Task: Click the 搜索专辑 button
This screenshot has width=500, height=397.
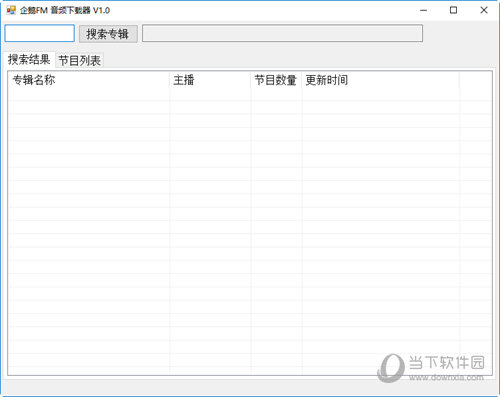Action: pos(108,34)
